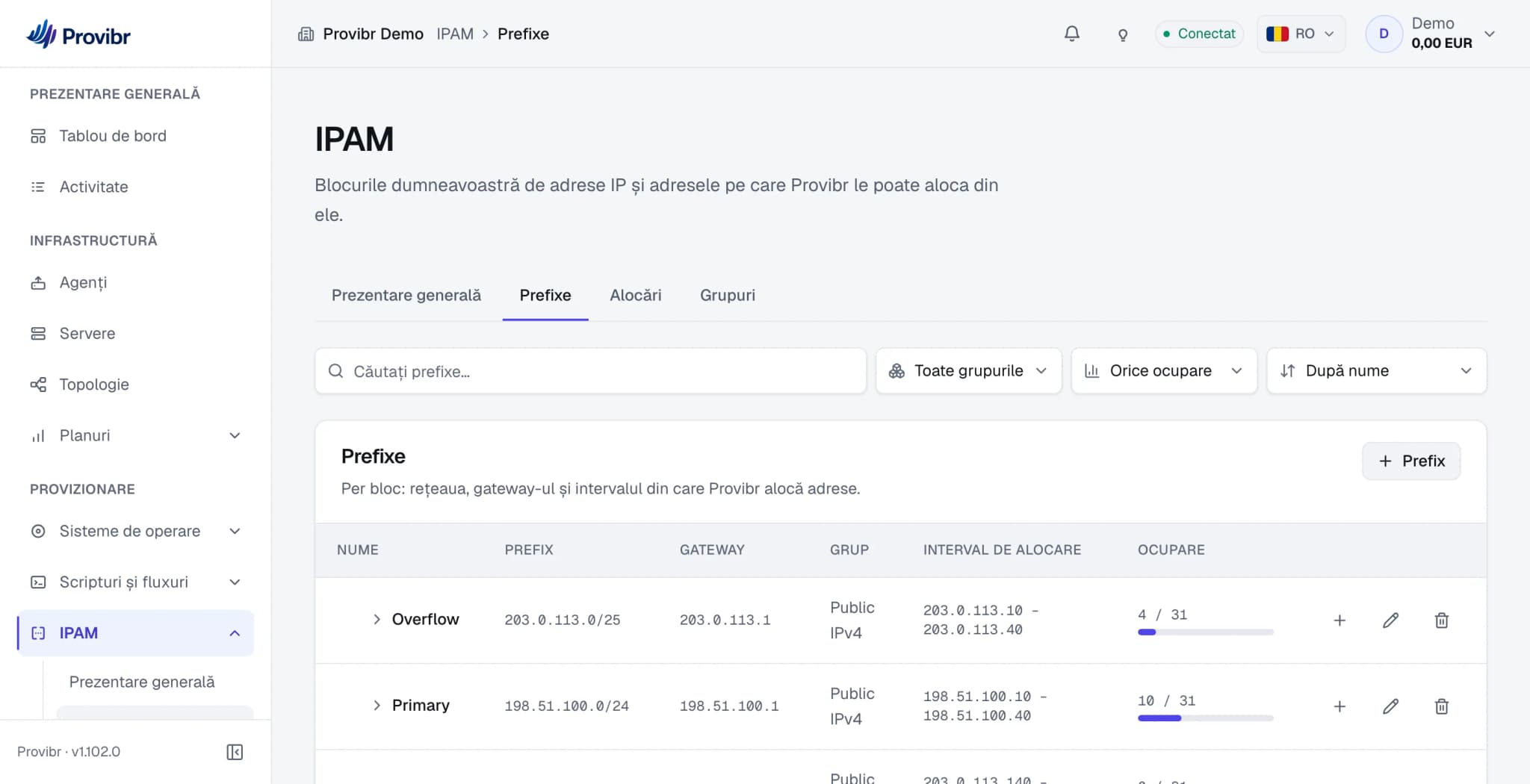Open the Demo account menu
Screen dimensions: 1530x784
point(1431,34)
